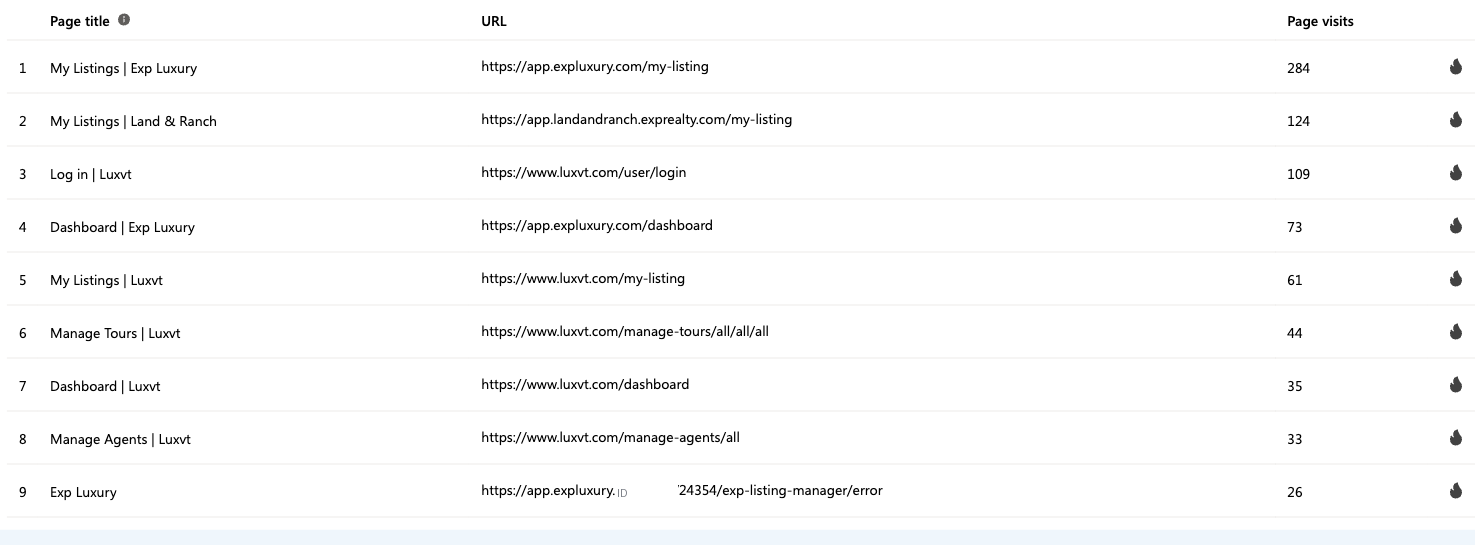
Task: Click the 124 page visits value
Action: pyautogui.click(x=1298, y=122)
